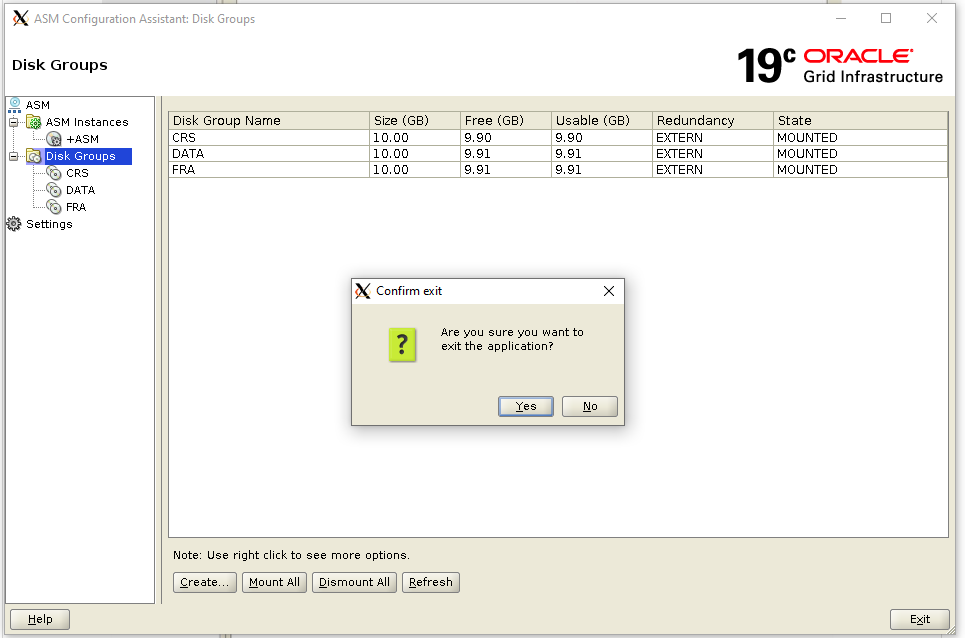Click the Exit button
This screenshot has width=965, height=638.
click(919, 619)
